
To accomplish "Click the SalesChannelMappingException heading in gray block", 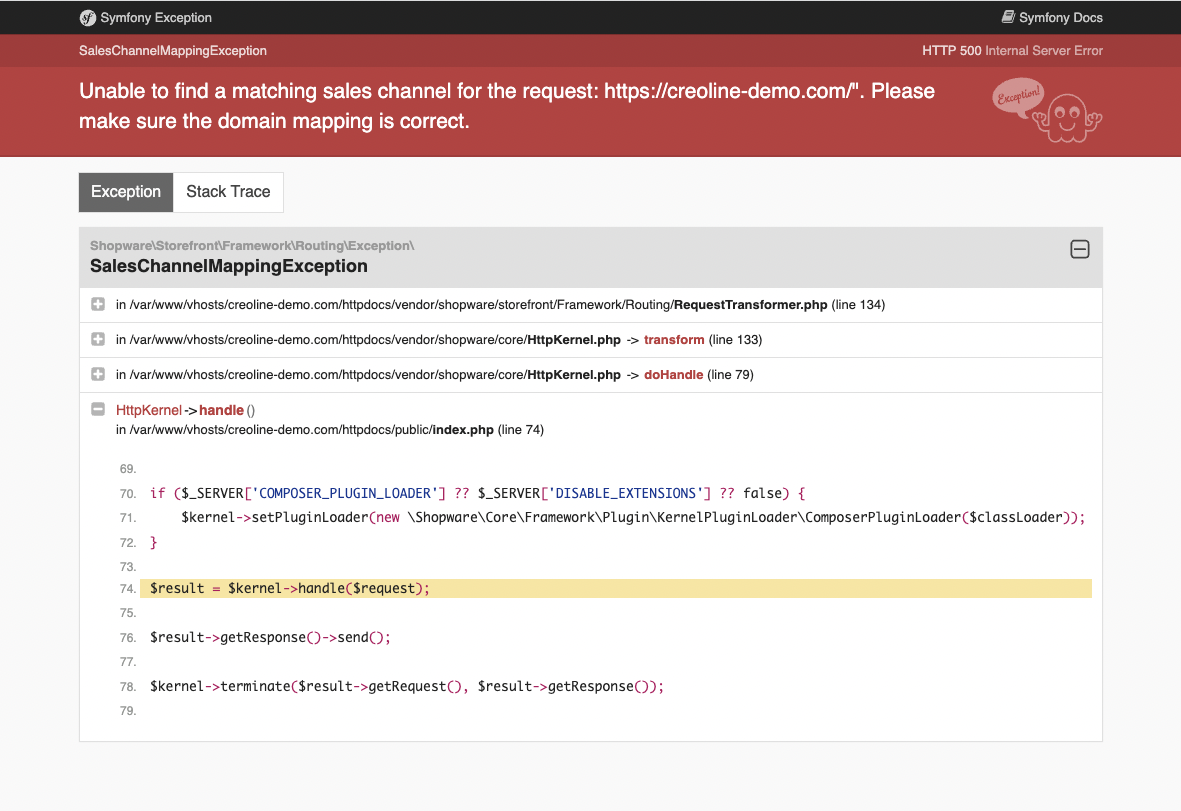I will tap(229, 266).
